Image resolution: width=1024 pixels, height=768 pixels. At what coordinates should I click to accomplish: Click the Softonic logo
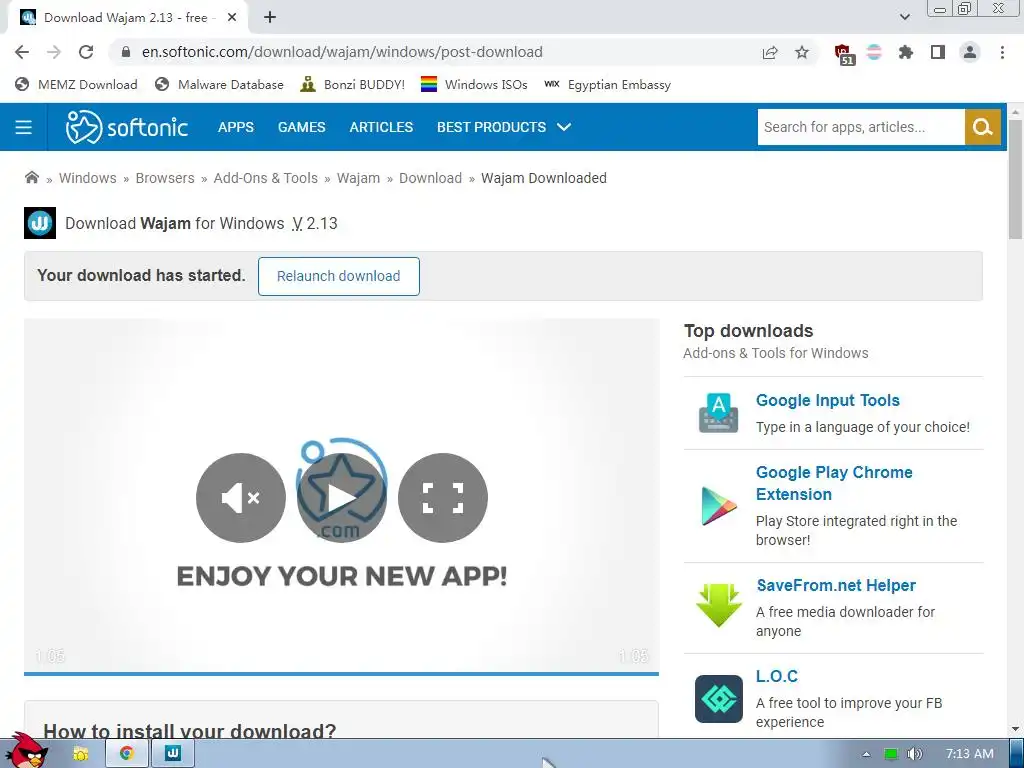[x=127, y=127]
